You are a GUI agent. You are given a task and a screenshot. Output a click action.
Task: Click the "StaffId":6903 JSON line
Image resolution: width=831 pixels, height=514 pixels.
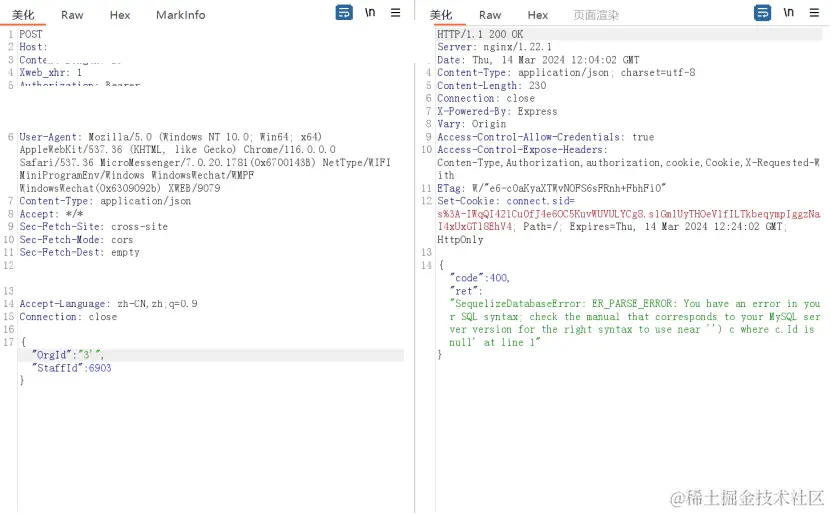72,368
